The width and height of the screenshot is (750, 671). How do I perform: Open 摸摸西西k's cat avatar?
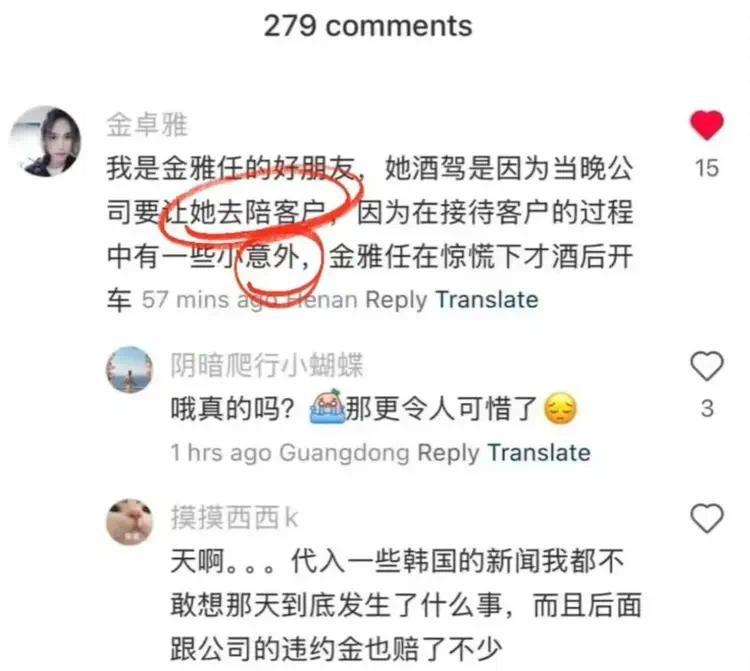(129, 522)
